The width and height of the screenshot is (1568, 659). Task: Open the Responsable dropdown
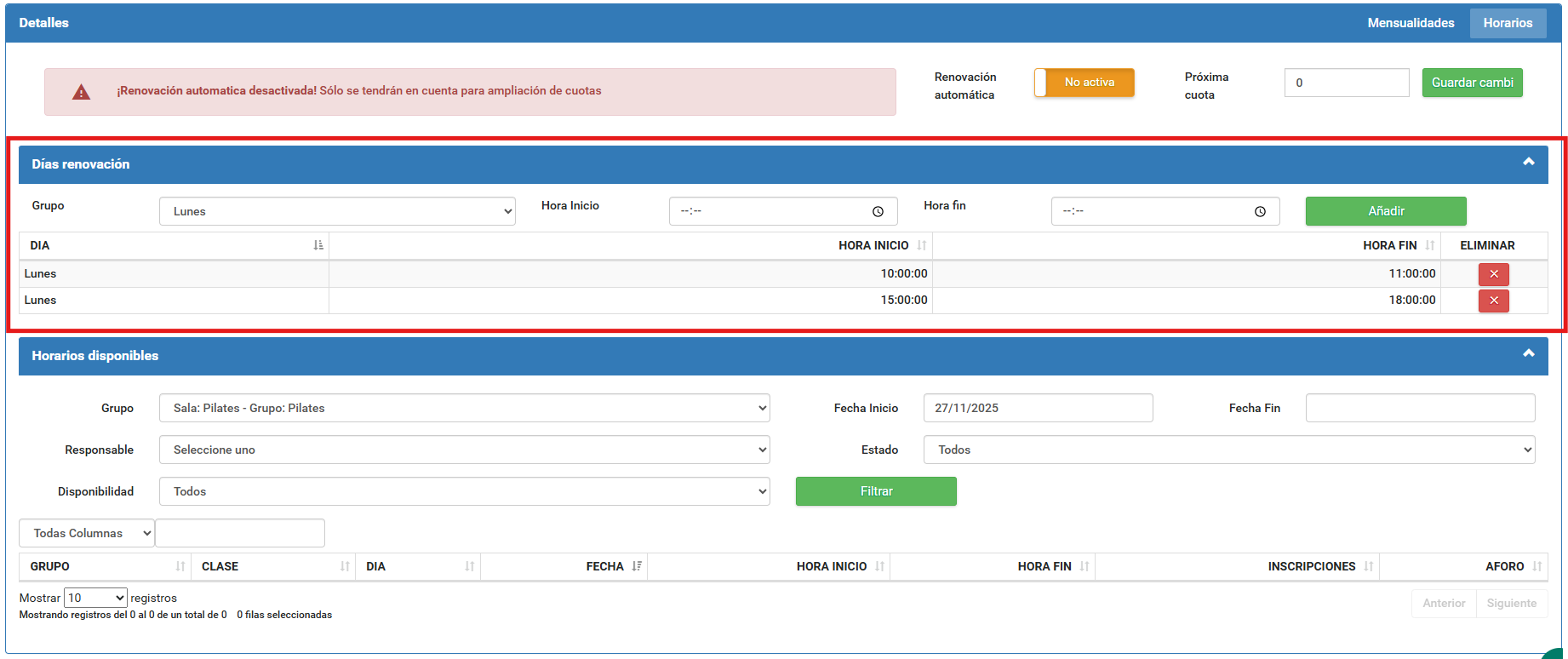[464, 450]
